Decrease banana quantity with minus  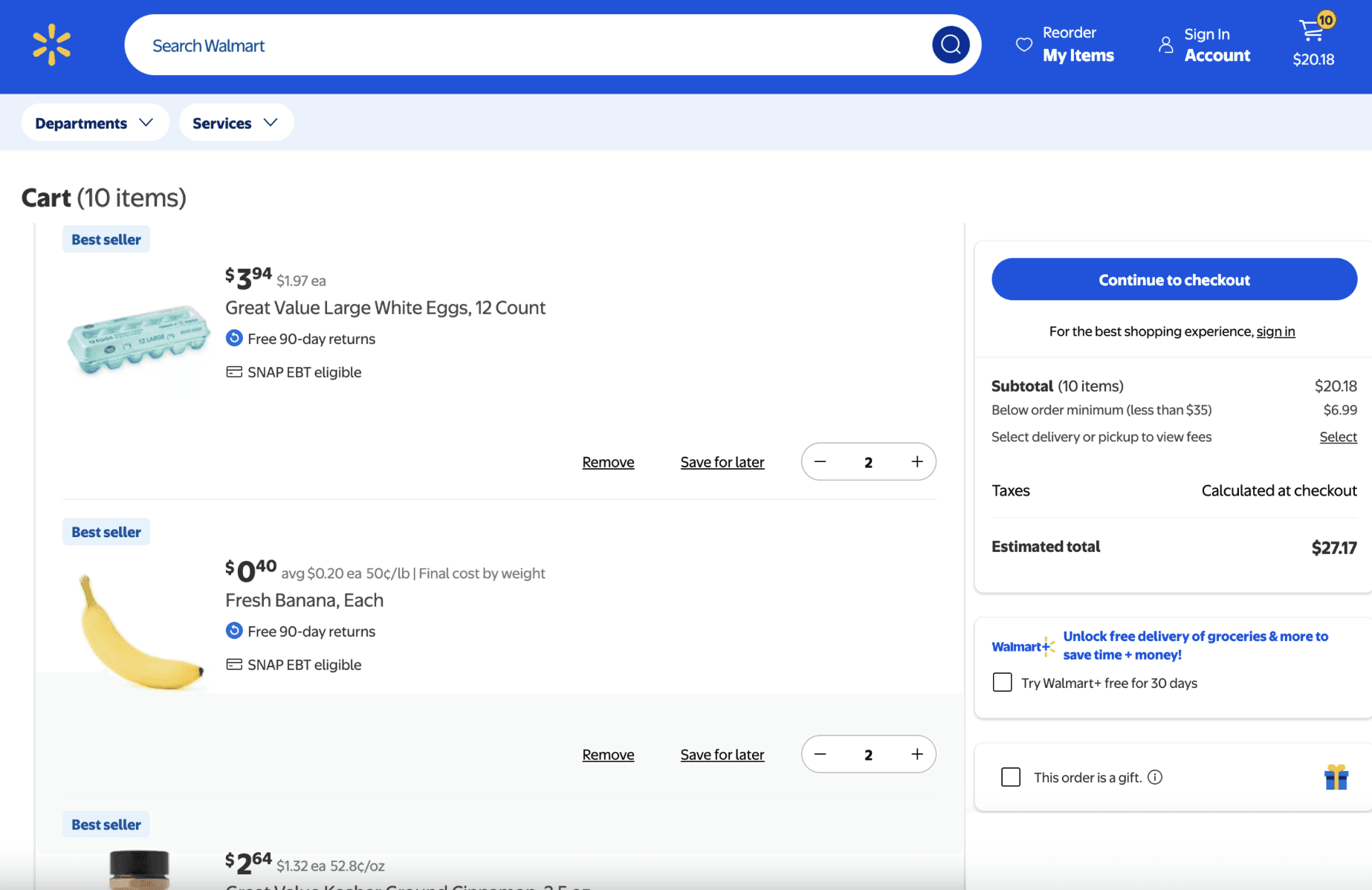820,754
